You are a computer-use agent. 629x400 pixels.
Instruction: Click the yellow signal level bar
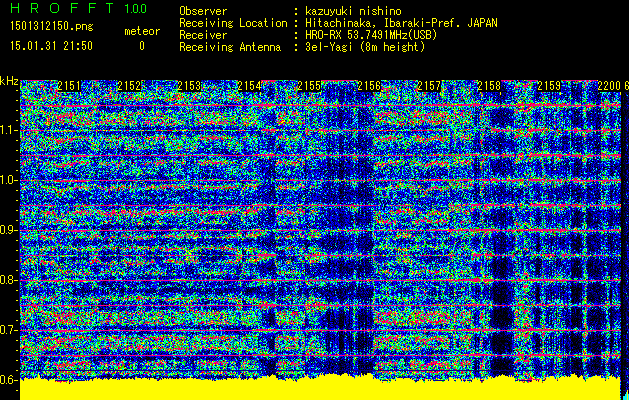pyautogui.click(x=320, y=391)
